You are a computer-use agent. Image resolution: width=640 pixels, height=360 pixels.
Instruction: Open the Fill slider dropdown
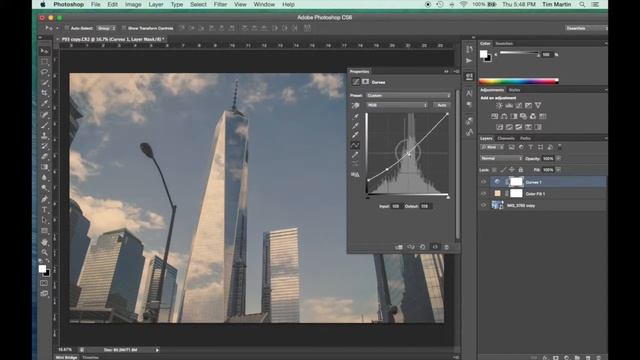558,170
